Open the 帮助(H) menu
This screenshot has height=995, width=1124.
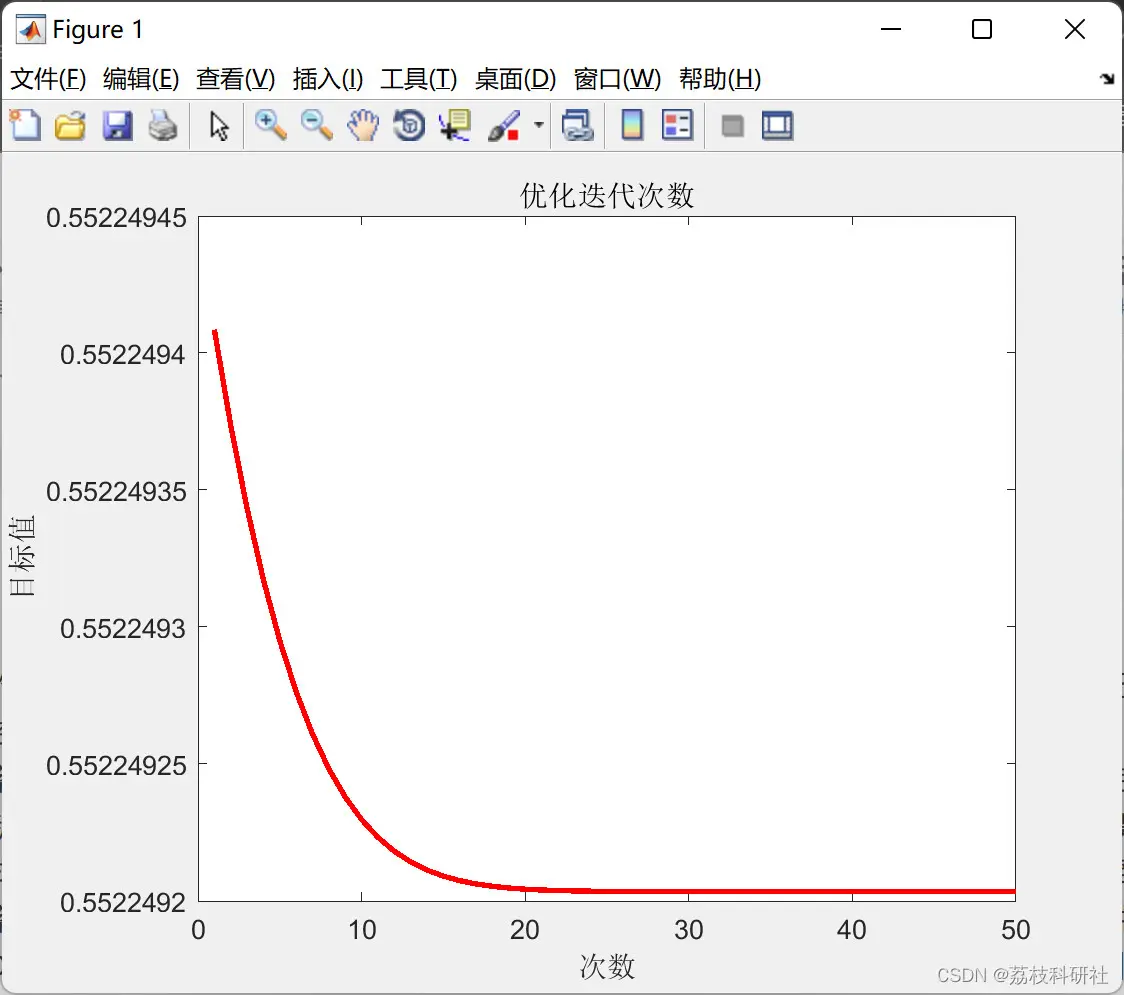pos(720,79)
